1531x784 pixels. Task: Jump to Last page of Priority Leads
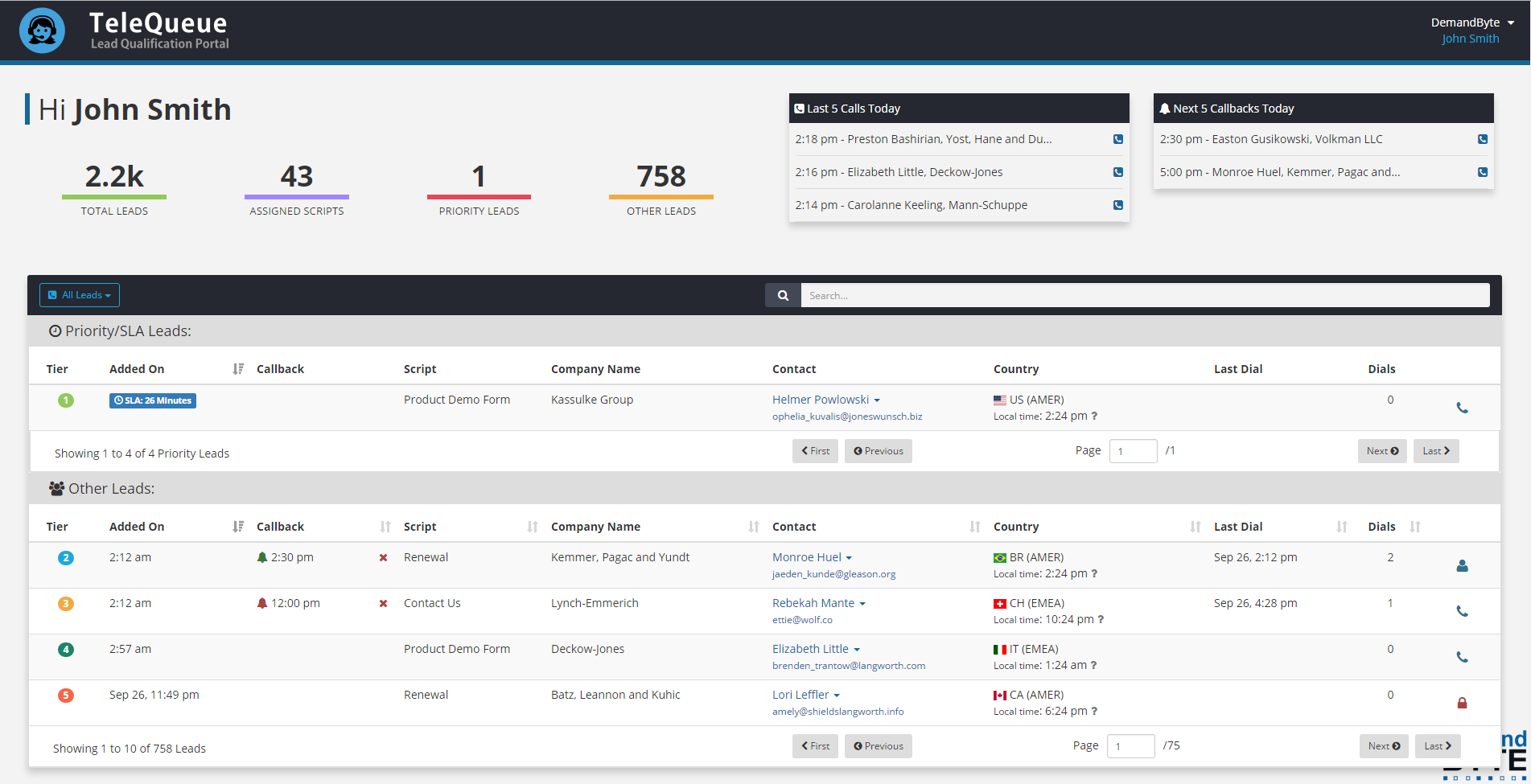tap(1435, 451)
